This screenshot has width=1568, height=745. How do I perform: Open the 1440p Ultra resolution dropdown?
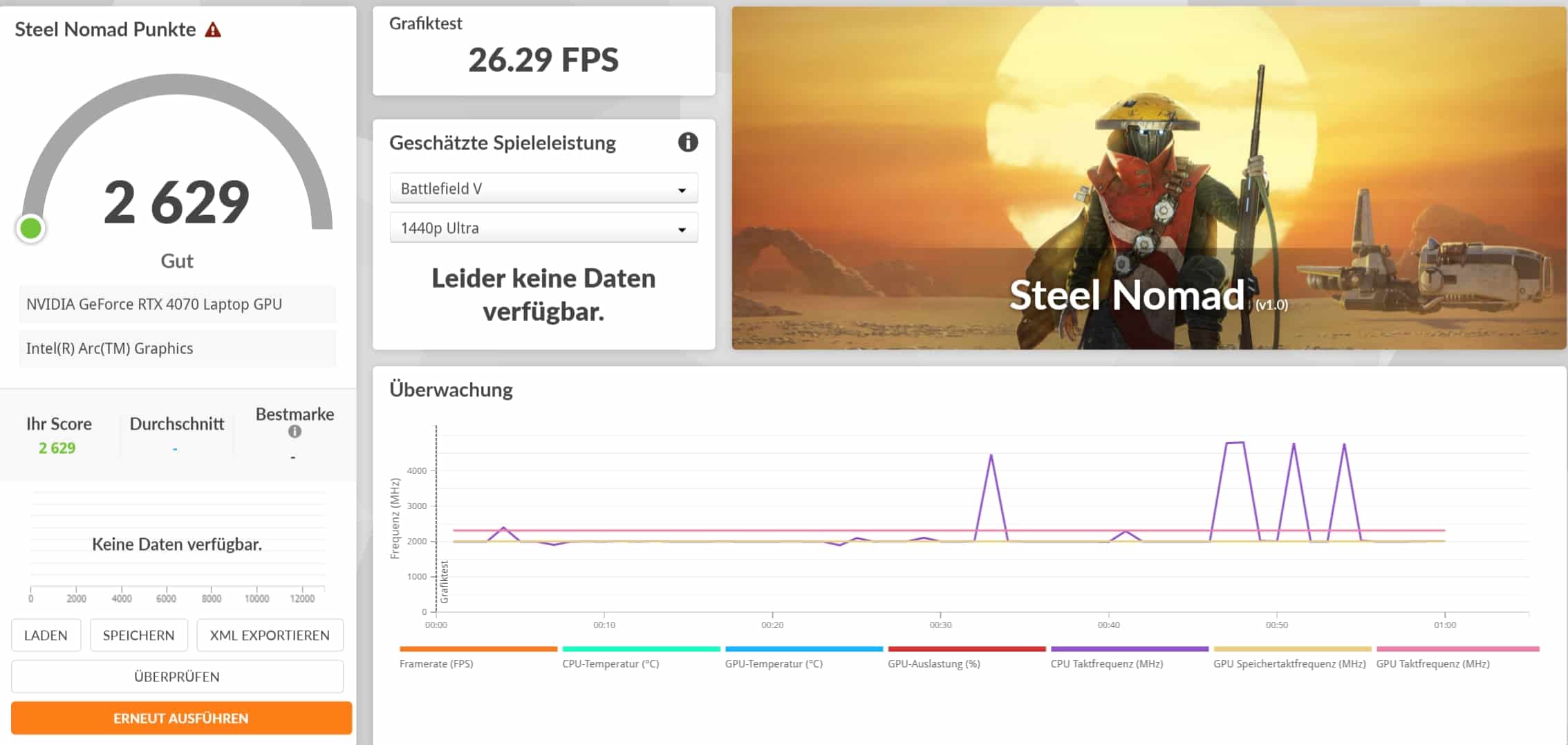coord(543,228)
